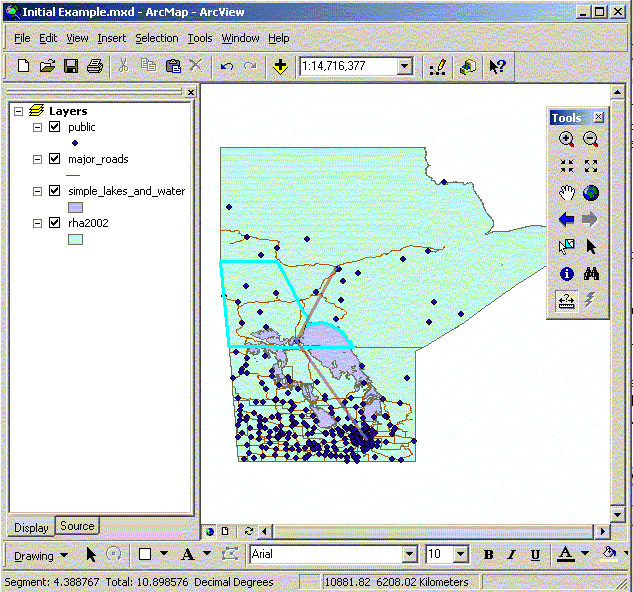This screenshot has height=592, width=633.
Task: Click the rha2002 green symbol swatch
Action: point(76,241)
